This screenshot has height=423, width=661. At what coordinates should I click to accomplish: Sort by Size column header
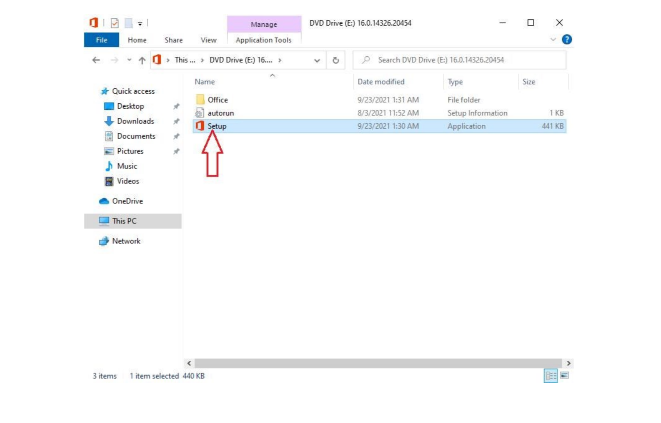[x=529, y=82]
